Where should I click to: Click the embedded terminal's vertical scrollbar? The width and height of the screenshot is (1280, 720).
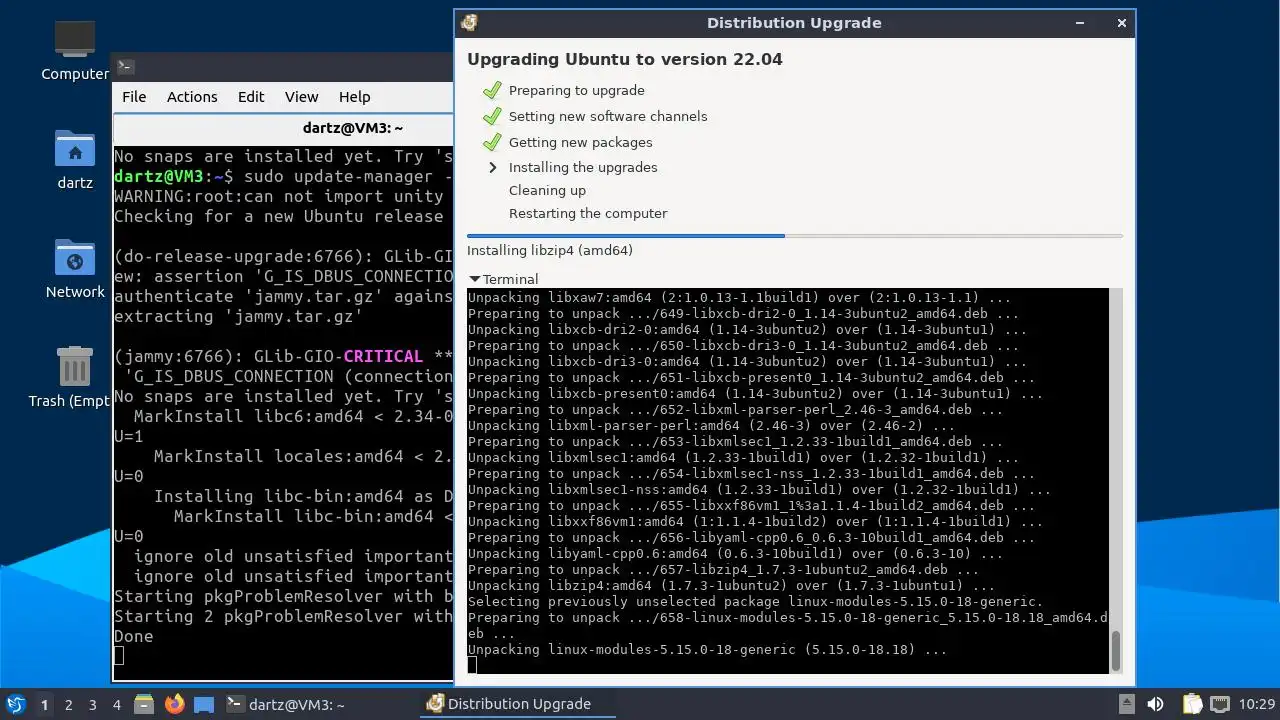click(x=1116, y=481)
